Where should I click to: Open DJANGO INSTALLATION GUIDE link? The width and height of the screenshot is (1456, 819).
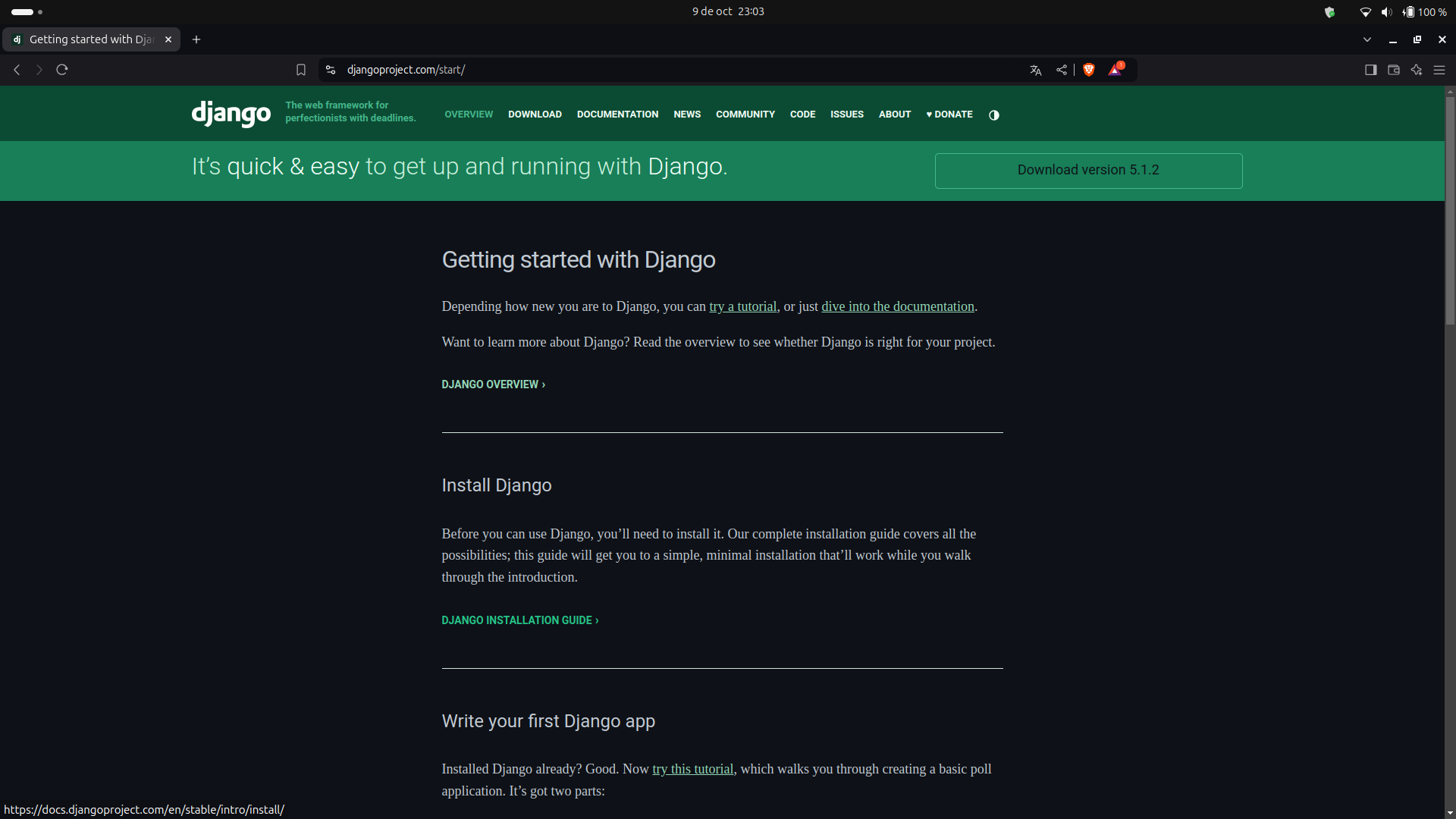click(x=520, y=620)
